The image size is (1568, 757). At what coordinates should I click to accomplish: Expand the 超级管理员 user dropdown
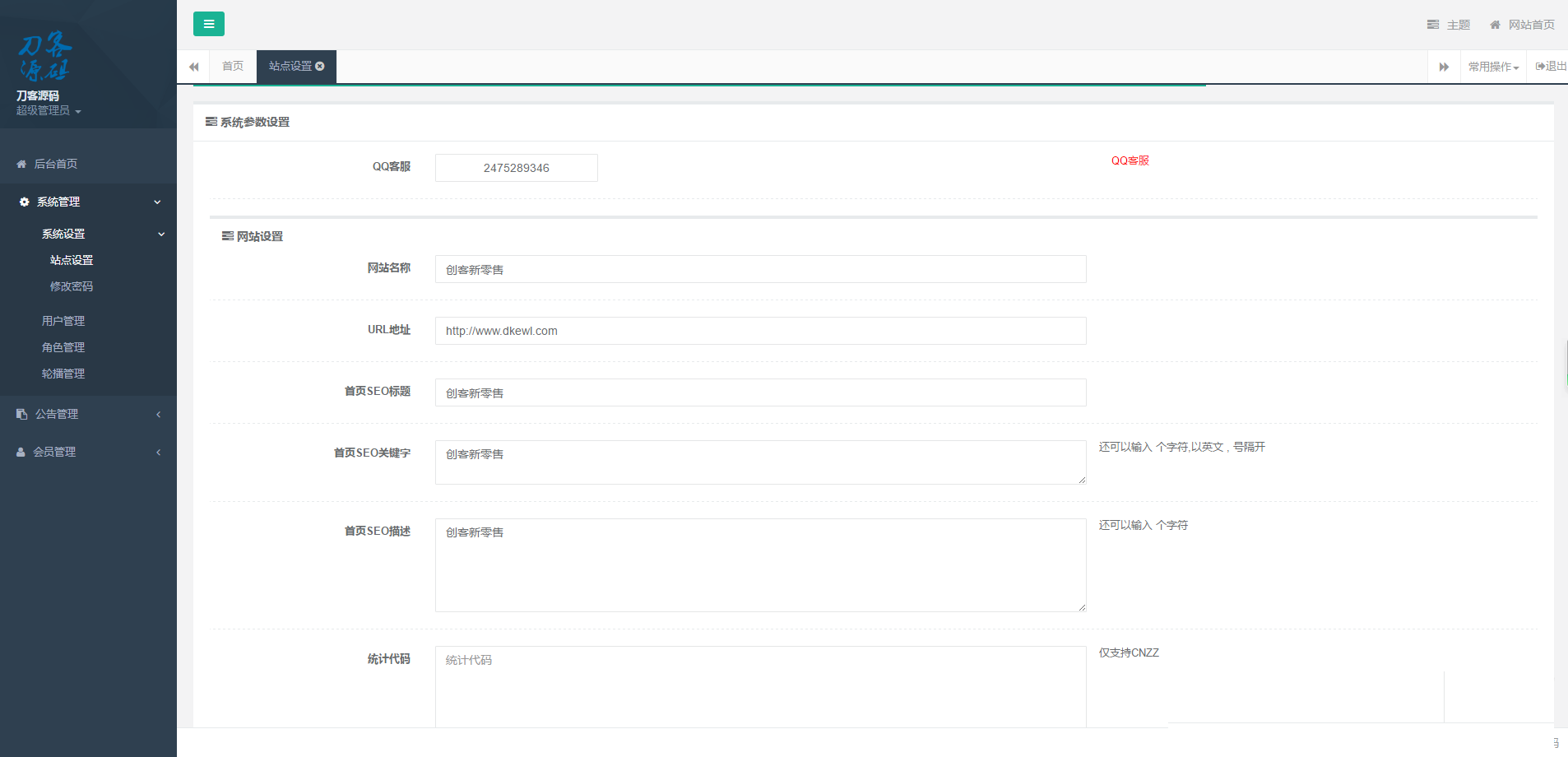tap(49, 111)
